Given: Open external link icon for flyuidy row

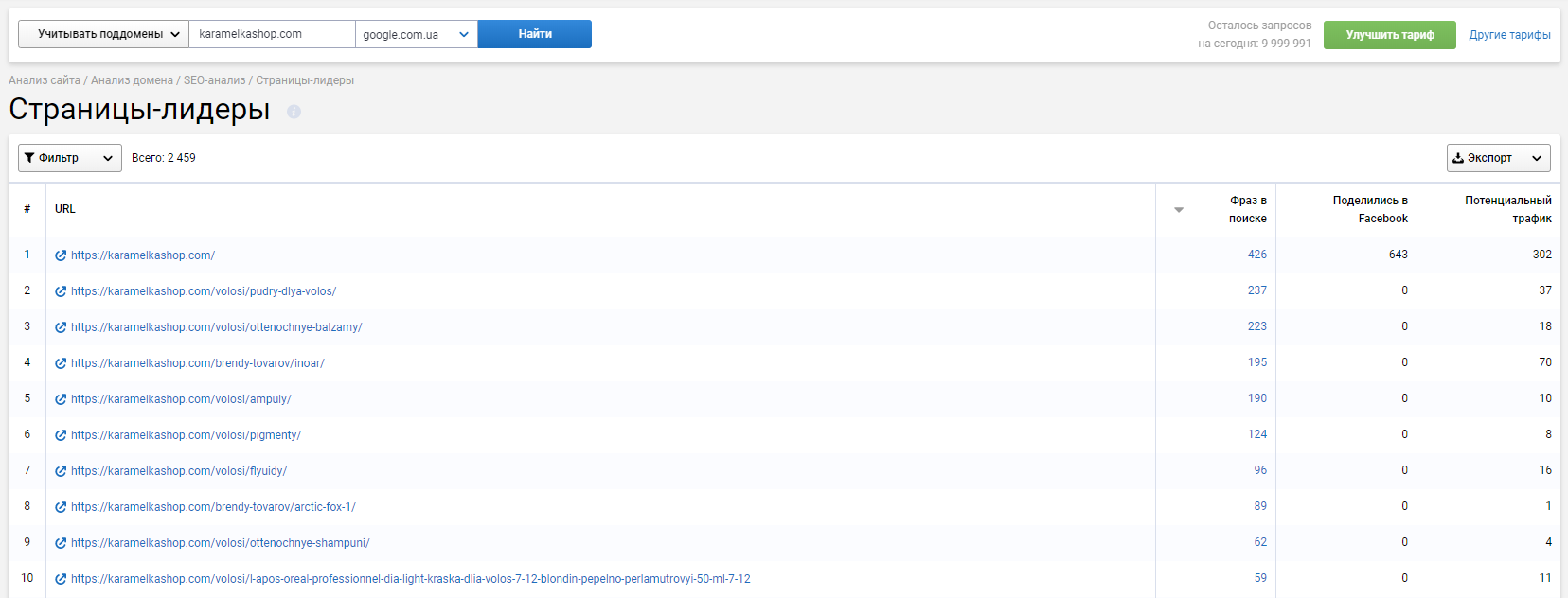Looking at the screenshot, I should click(61, 471).
